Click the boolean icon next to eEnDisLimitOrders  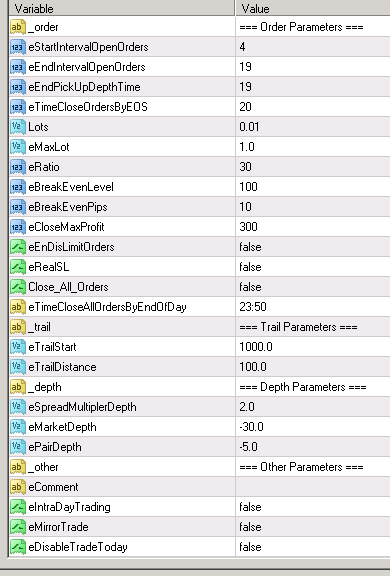pyautogui.click(x=18, y=247)
